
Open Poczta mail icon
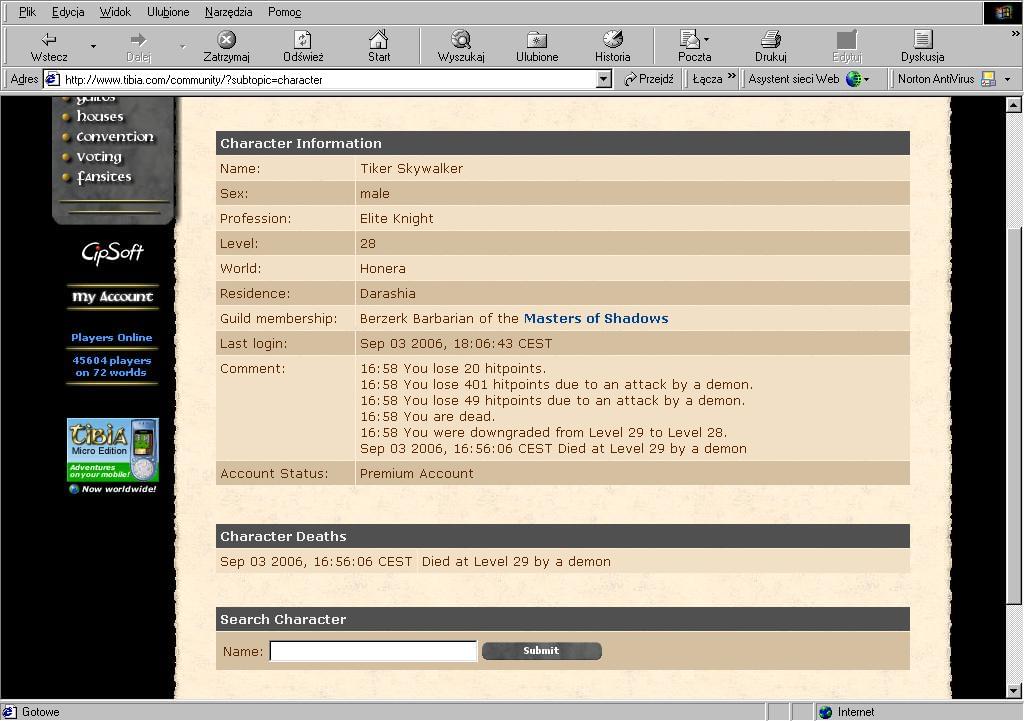689,39
